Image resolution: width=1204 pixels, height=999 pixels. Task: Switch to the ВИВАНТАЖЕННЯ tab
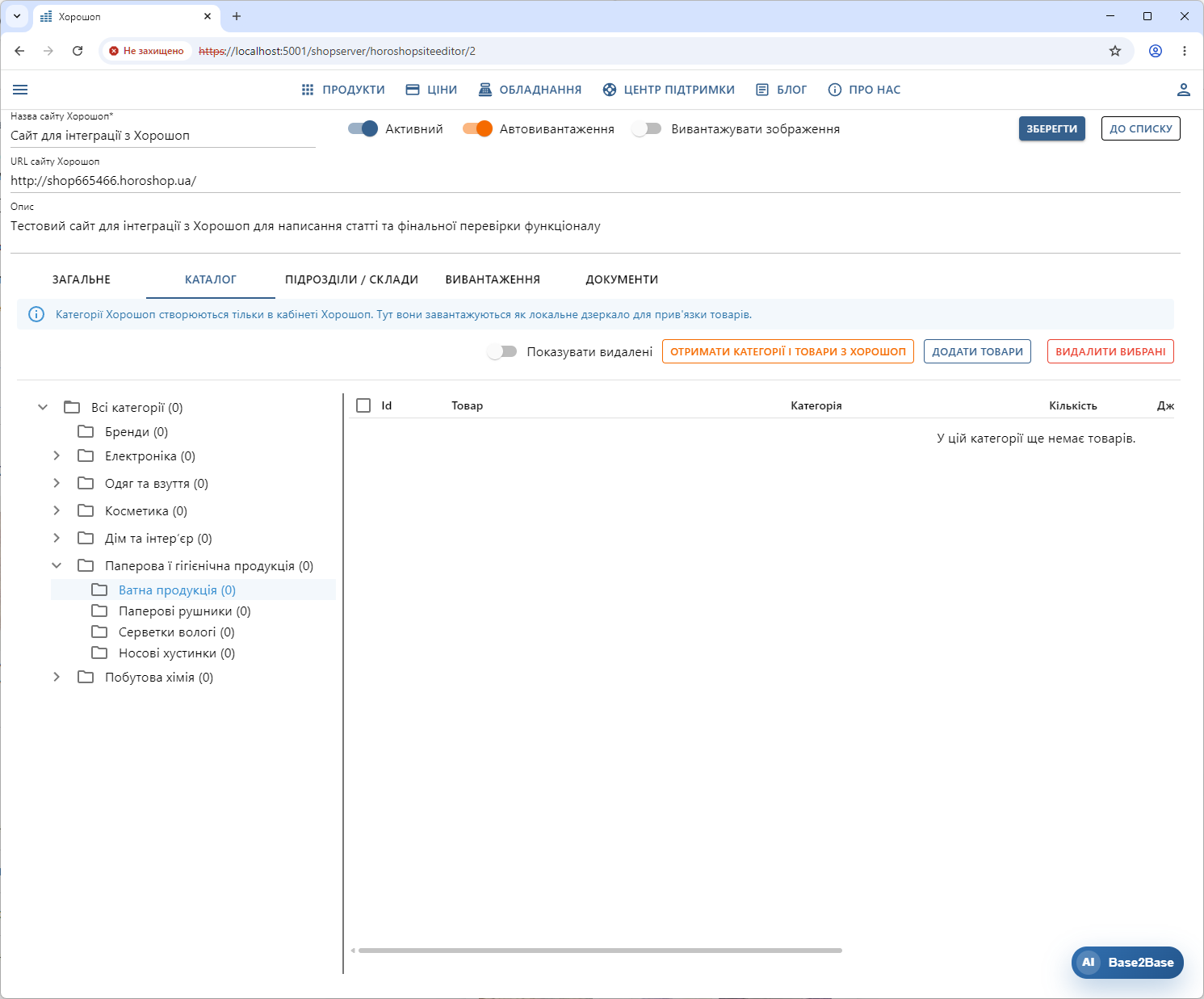493,279
